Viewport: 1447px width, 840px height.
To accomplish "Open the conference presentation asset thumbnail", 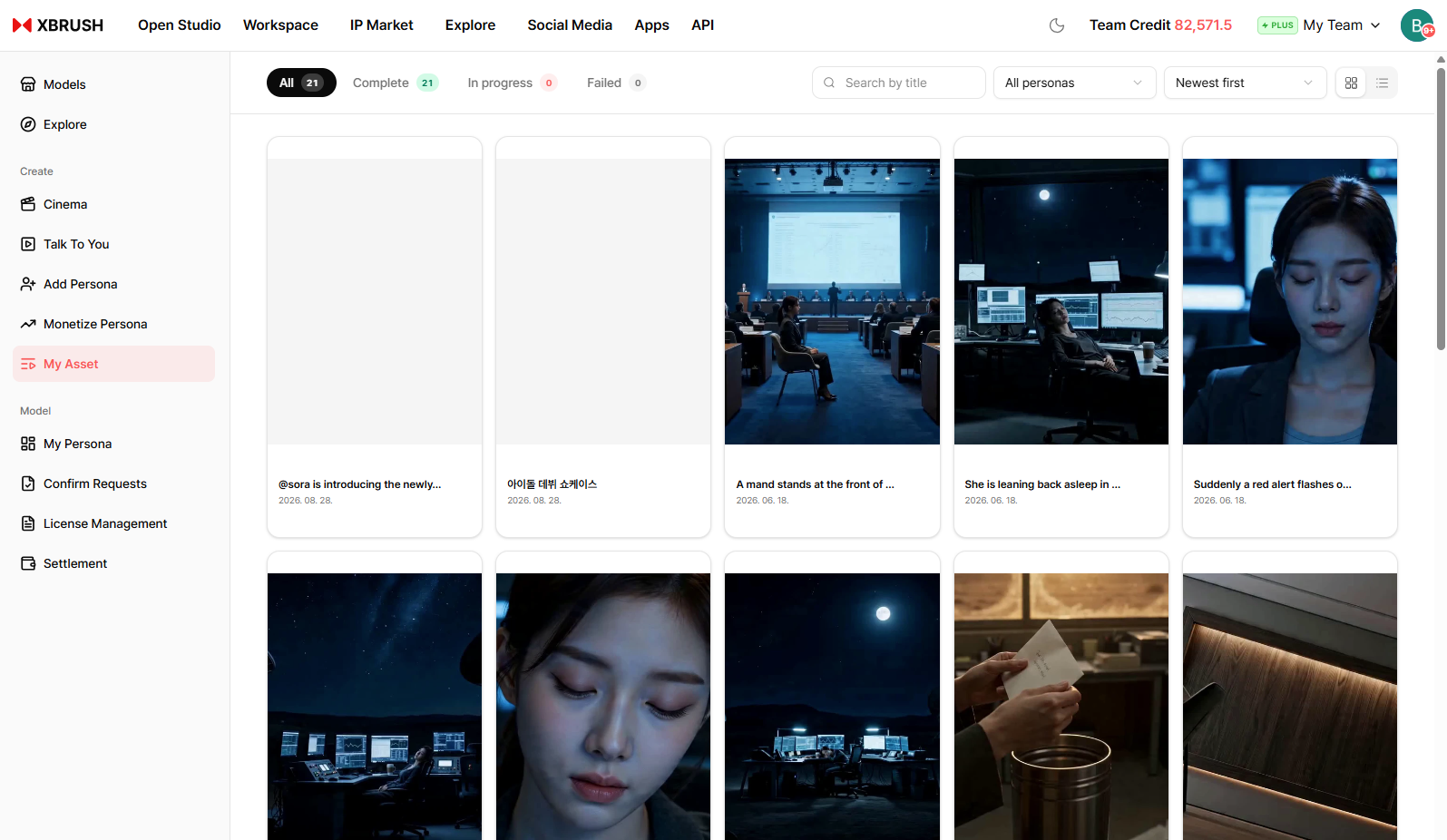I will point(832,301).
